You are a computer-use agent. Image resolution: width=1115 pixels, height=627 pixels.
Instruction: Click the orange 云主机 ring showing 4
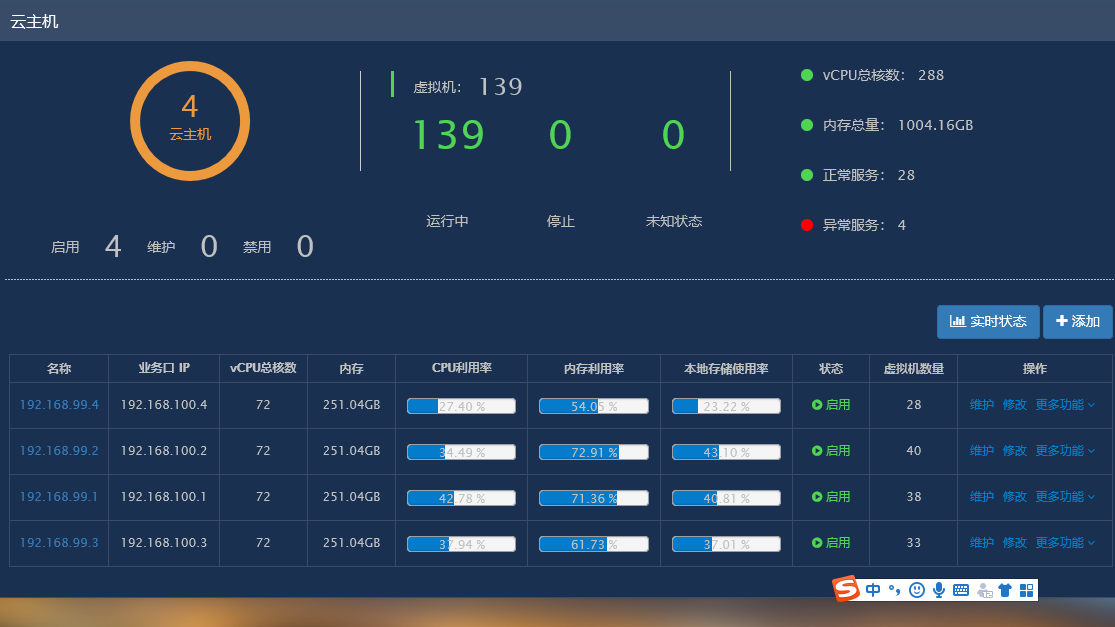190,121
